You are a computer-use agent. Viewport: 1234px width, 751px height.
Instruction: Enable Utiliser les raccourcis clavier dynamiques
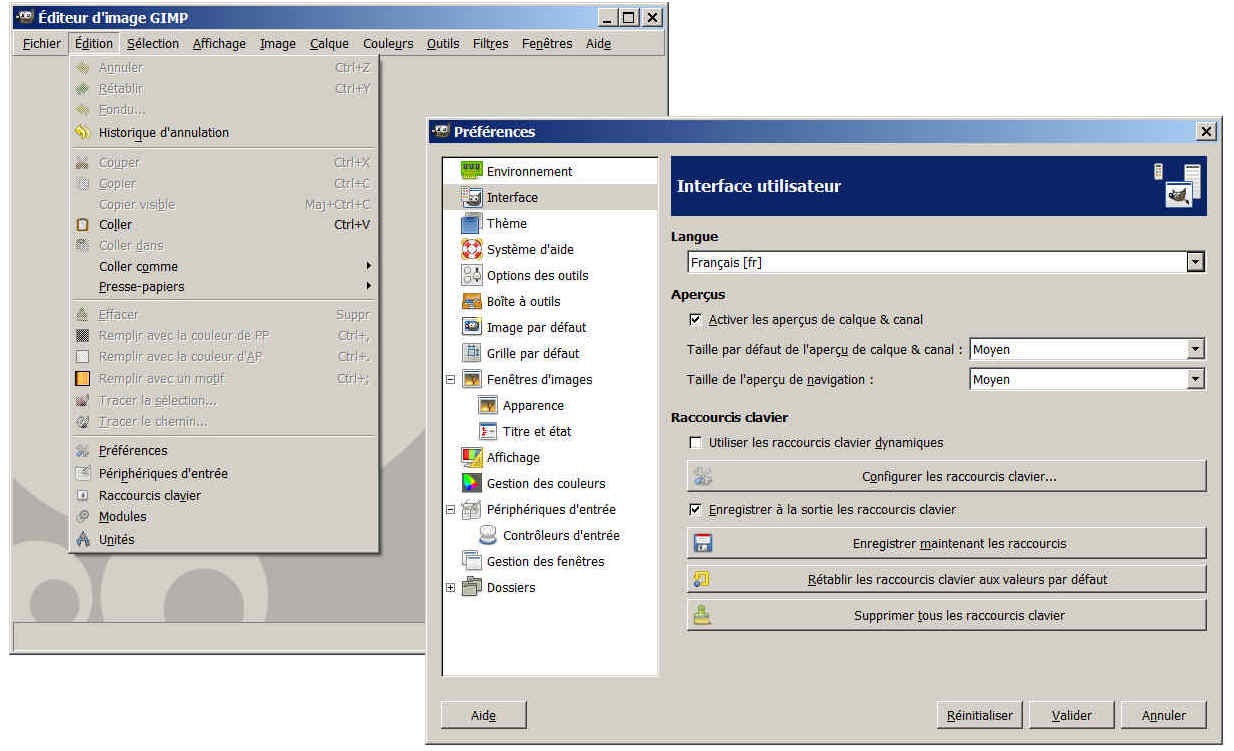[696, 442]
